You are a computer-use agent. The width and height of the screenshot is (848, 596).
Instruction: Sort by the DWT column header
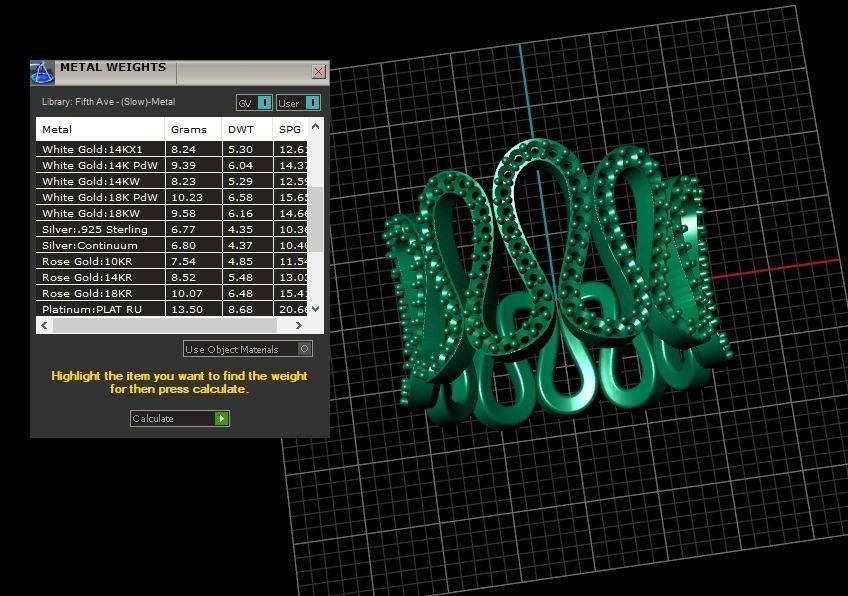pos(247,130)
